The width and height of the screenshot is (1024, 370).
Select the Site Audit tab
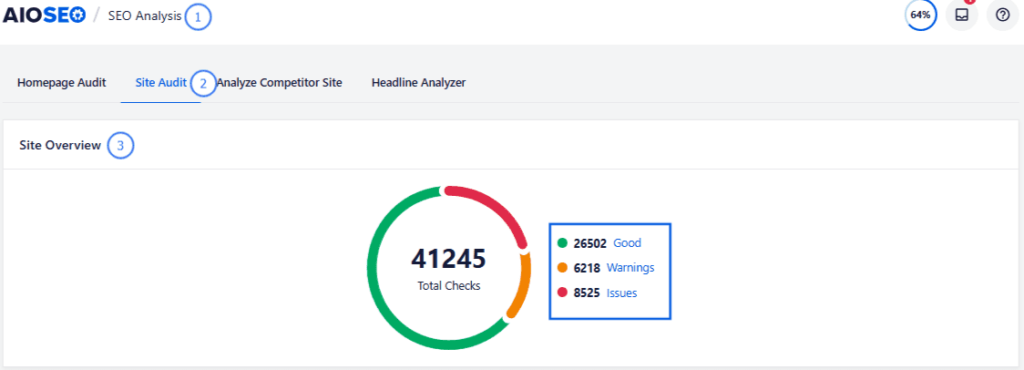coord(161,83)
